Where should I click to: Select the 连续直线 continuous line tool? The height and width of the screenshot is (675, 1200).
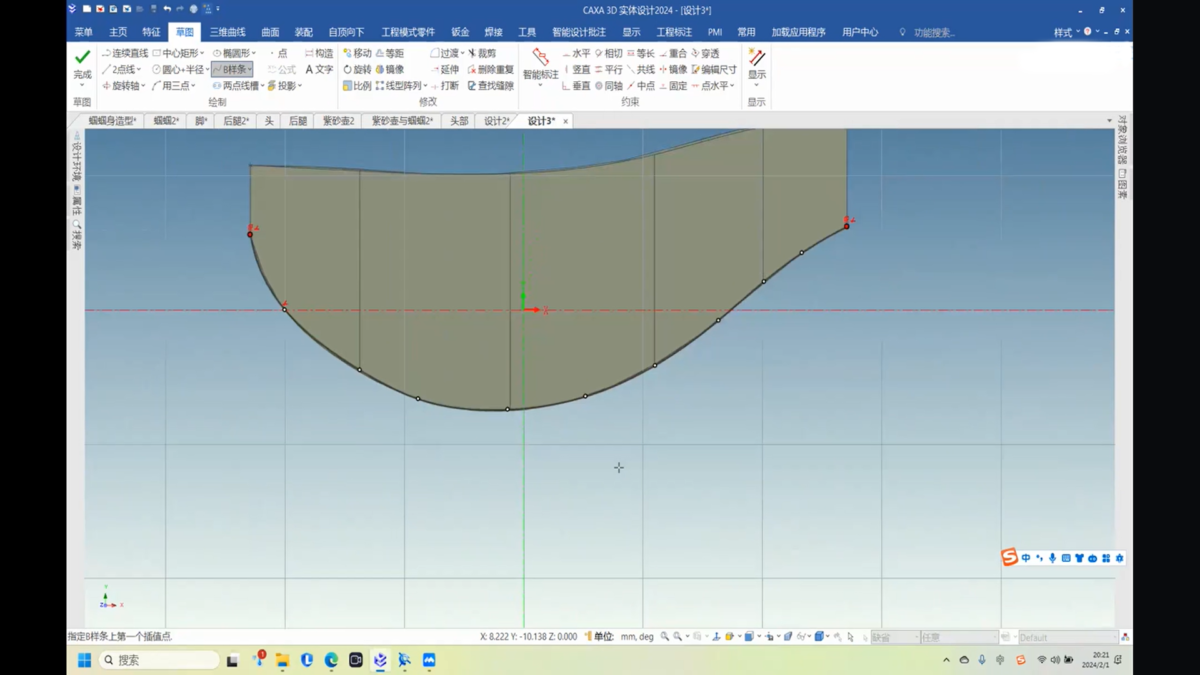(125, 53)
